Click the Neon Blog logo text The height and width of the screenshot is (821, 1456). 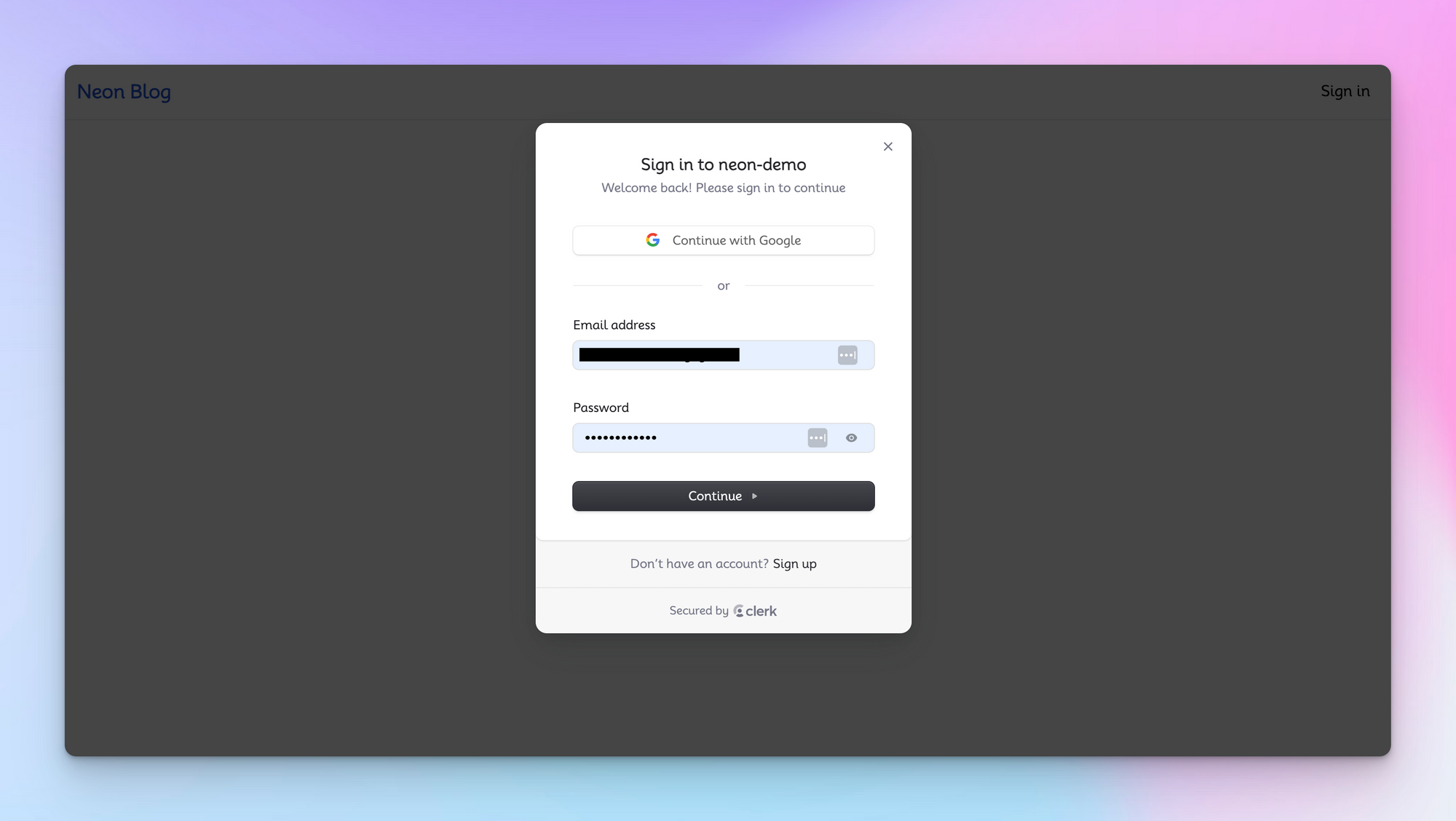(124, 91)
